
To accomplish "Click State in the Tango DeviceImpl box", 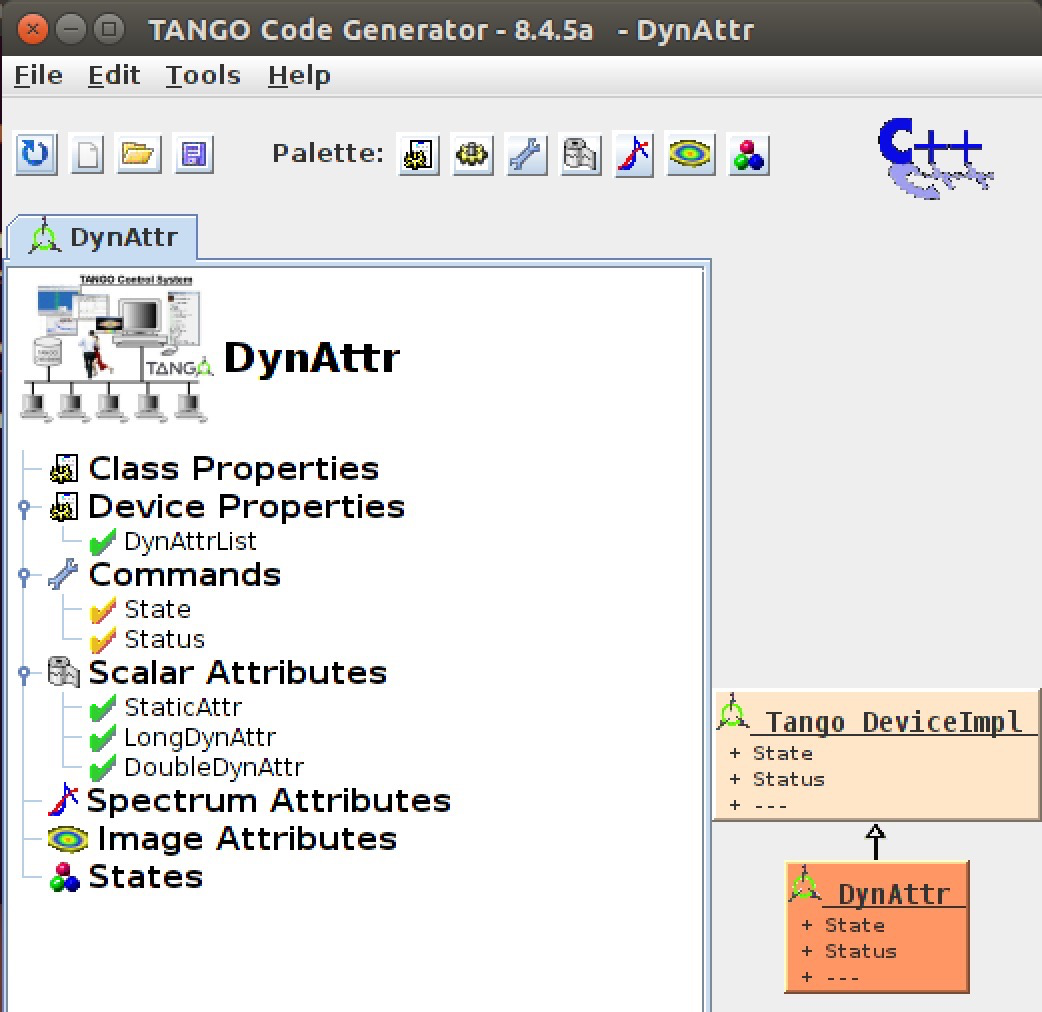I will click(783, 754).
